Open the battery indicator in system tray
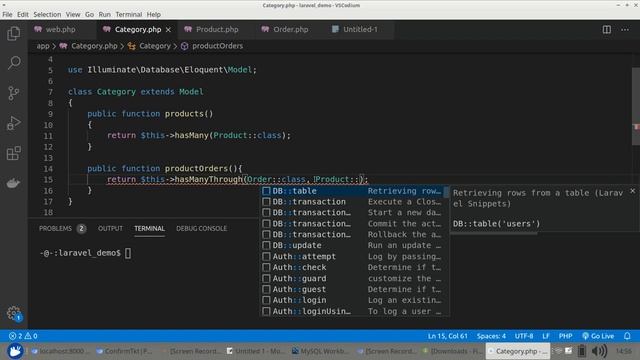Viewport: 640px width, 360px height. click(x=582, y=351)
